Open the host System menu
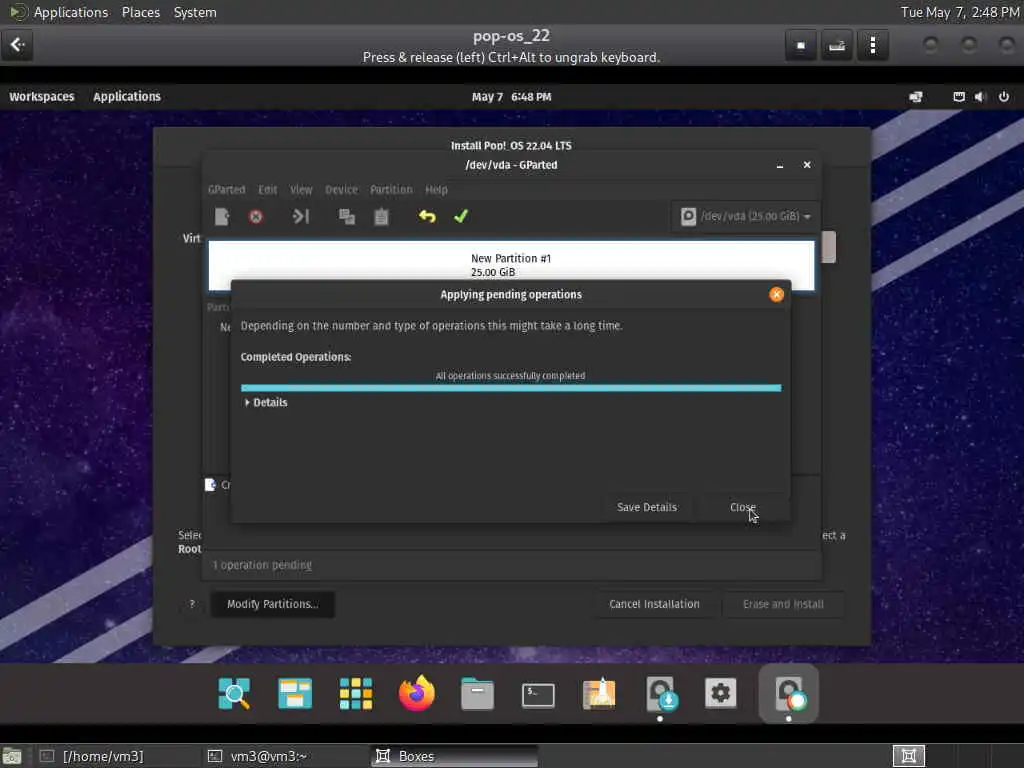The width and height of the screenshot is (1024, 768). pyautogui.click(x=195, y=12)
